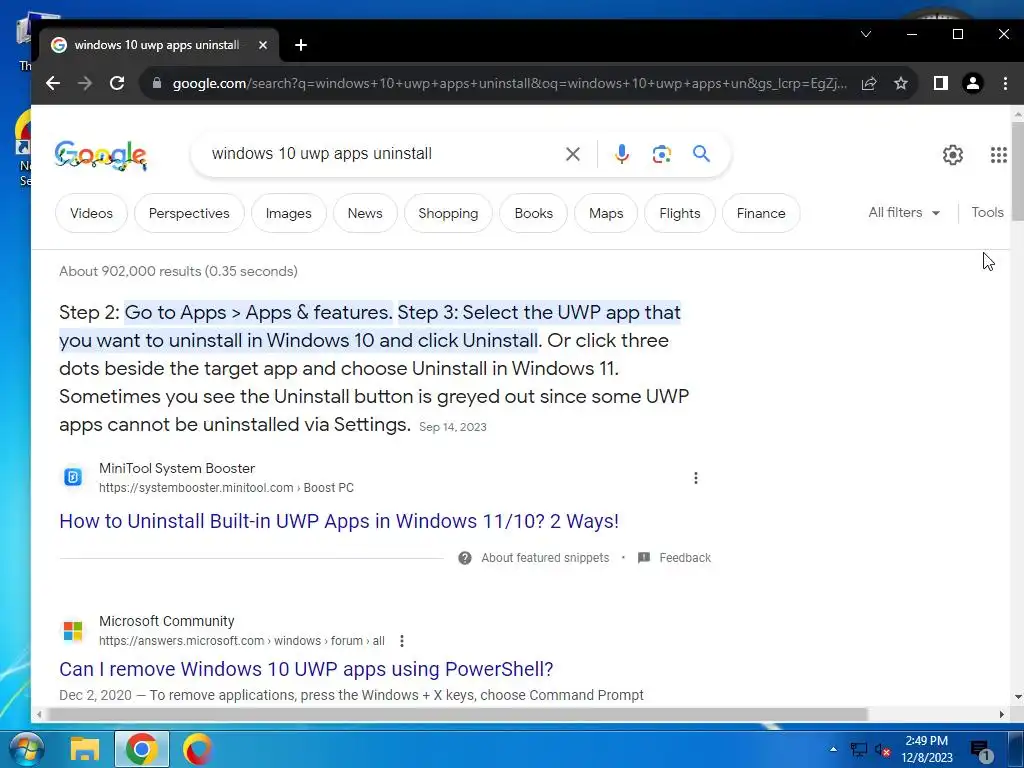Click the About featured snippets question mark icon
This screenshot has height=768, width=1024.
tap(465, 558)
